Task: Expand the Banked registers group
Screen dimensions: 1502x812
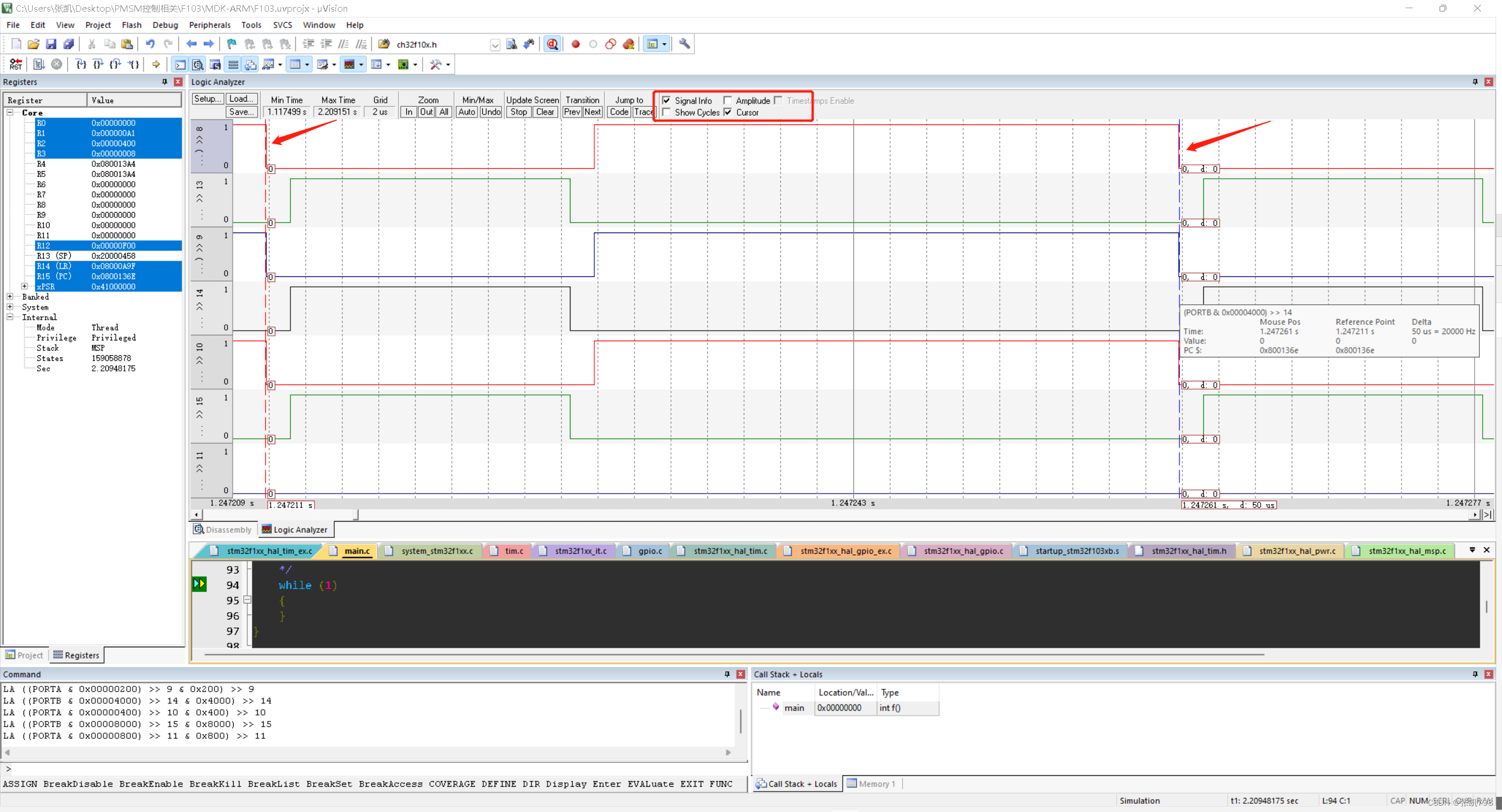Action: (x=10, y=296)
